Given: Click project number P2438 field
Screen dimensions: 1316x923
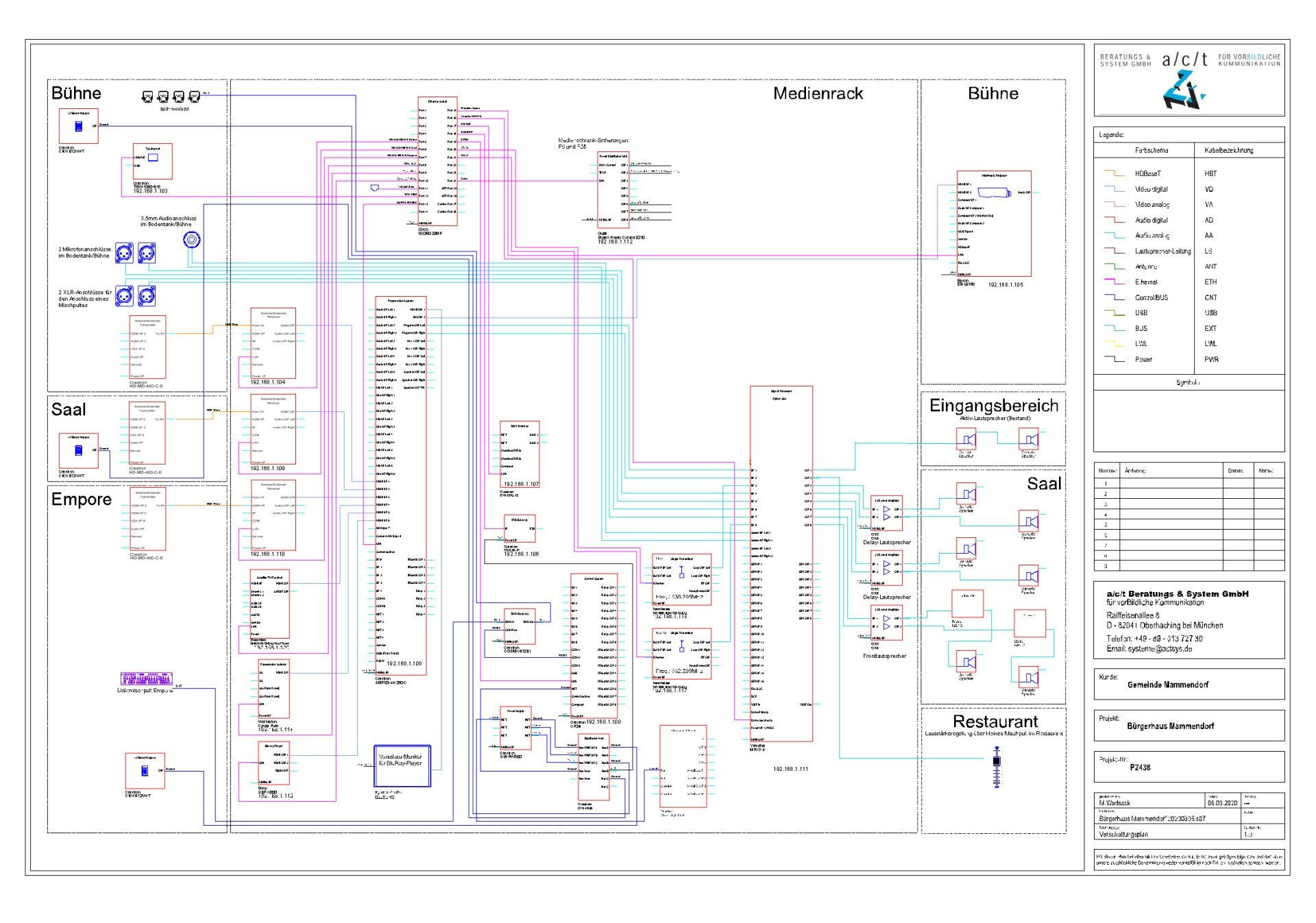Looking at the screenshot, I should 1140,767.
